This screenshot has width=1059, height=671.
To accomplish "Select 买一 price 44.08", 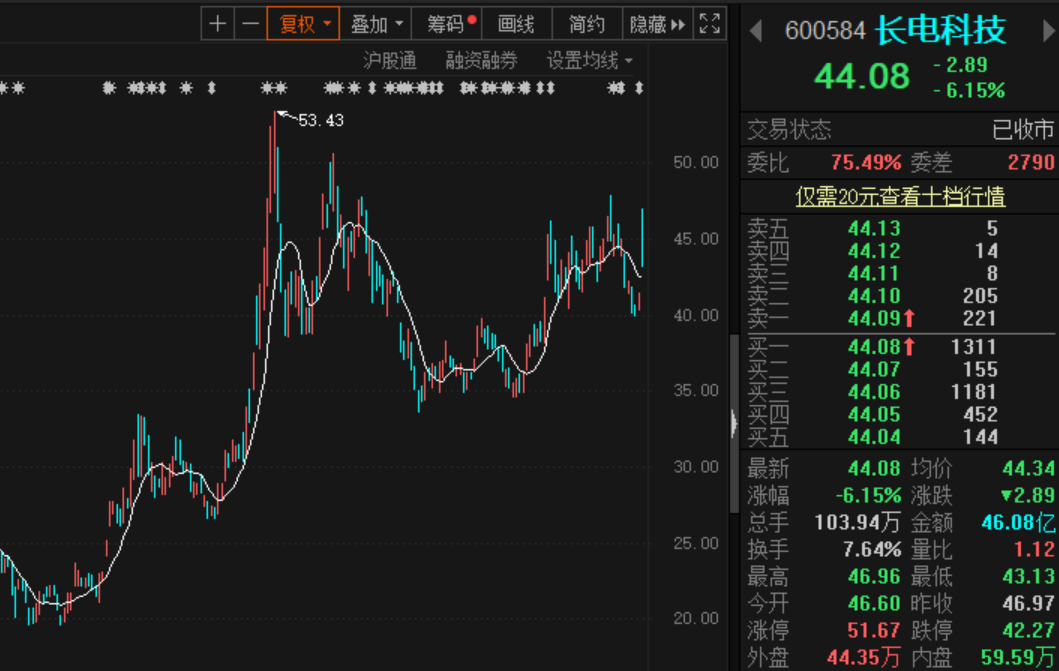I will click(x=874, y=346).
